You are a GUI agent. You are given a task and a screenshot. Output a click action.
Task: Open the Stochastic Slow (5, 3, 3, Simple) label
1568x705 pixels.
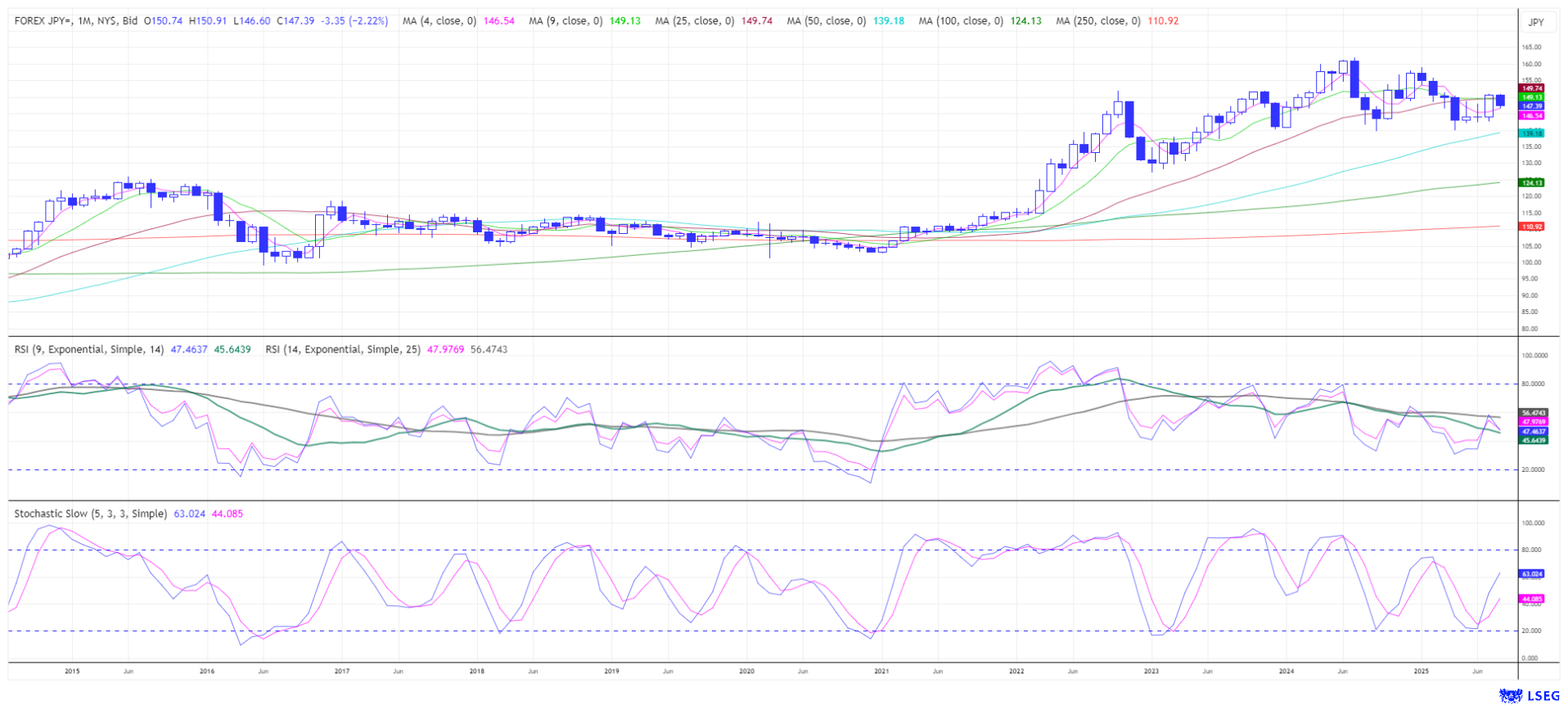[90, 514]
